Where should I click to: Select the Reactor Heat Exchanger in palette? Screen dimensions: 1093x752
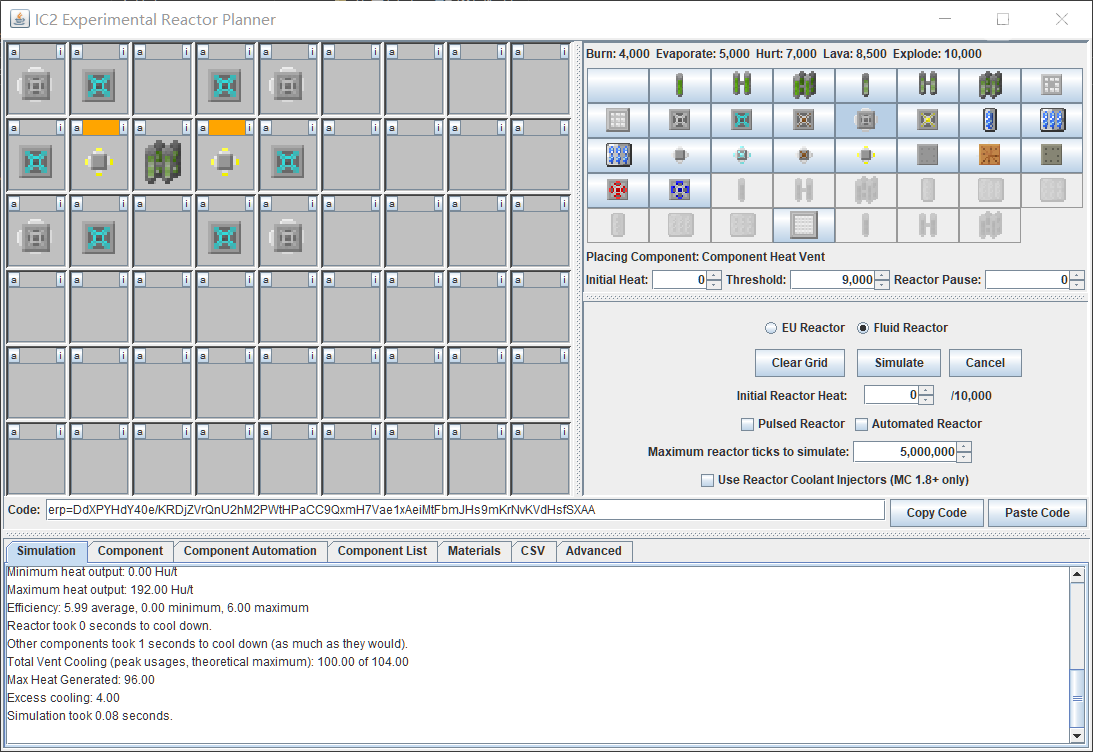[x=804, y=155]
